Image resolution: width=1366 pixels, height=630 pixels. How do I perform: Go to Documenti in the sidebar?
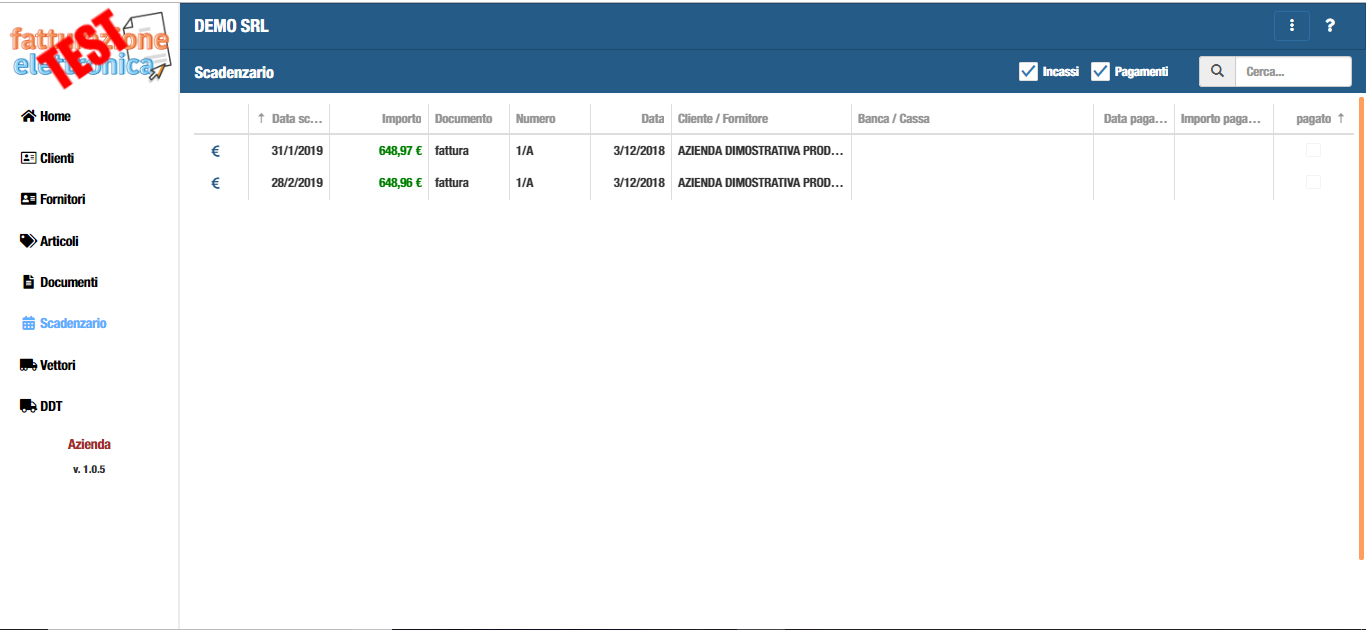pos(68,282)
